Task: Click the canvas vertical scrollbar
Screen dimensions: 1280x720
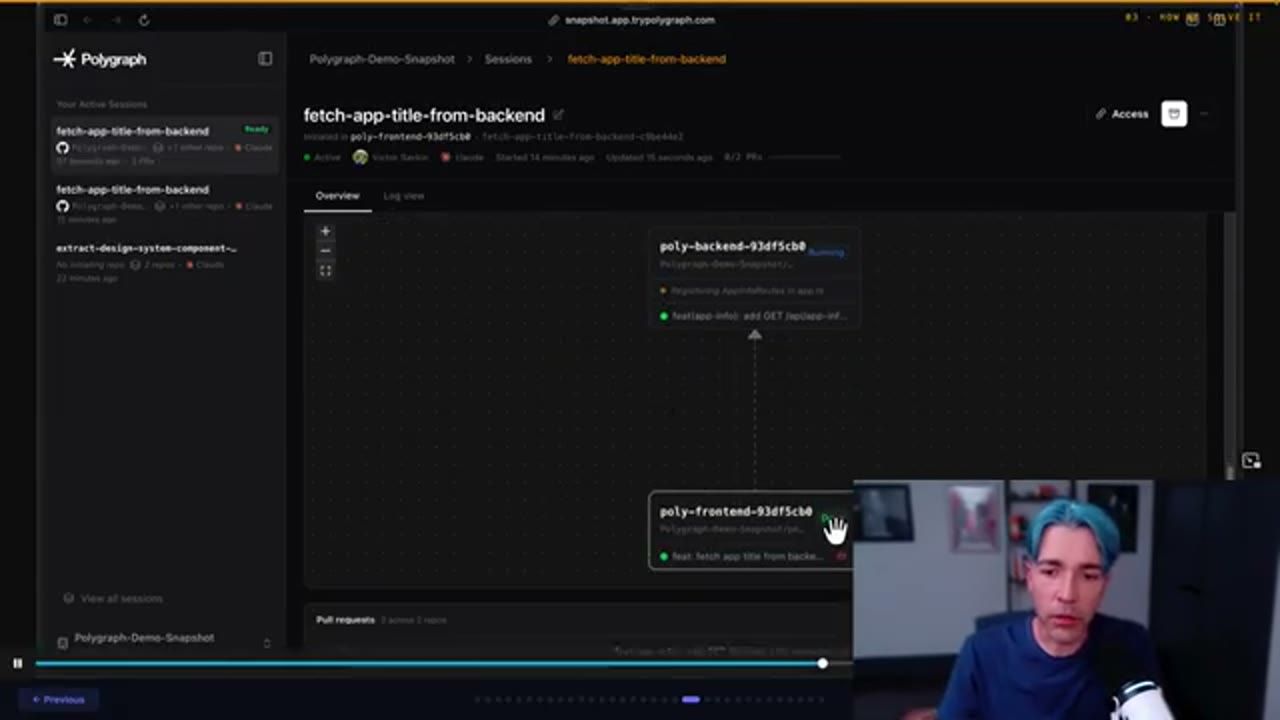Action: (1230, 345)
